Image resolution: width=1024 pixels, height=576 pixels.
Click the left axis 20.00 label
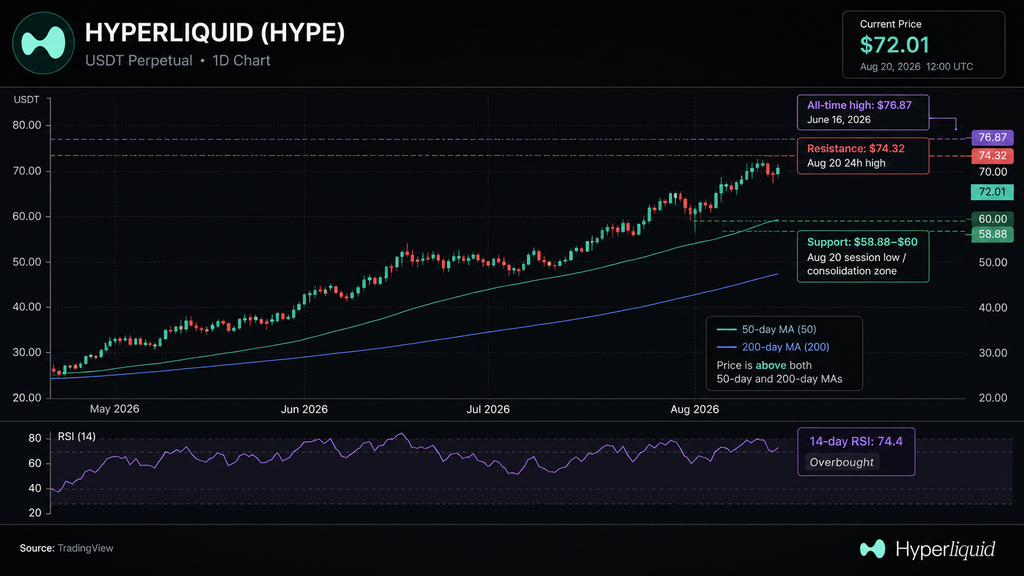[x=27, y=398]
